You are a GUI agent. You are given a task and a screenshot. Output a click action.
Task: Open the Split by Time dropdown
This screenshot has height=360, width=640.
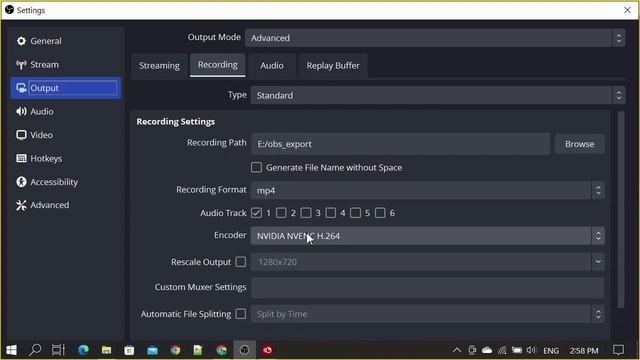point(428,313)
